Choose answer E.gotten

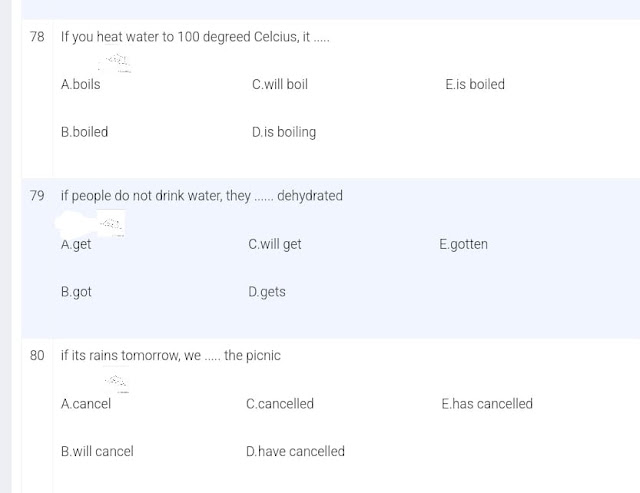[463, 244]
